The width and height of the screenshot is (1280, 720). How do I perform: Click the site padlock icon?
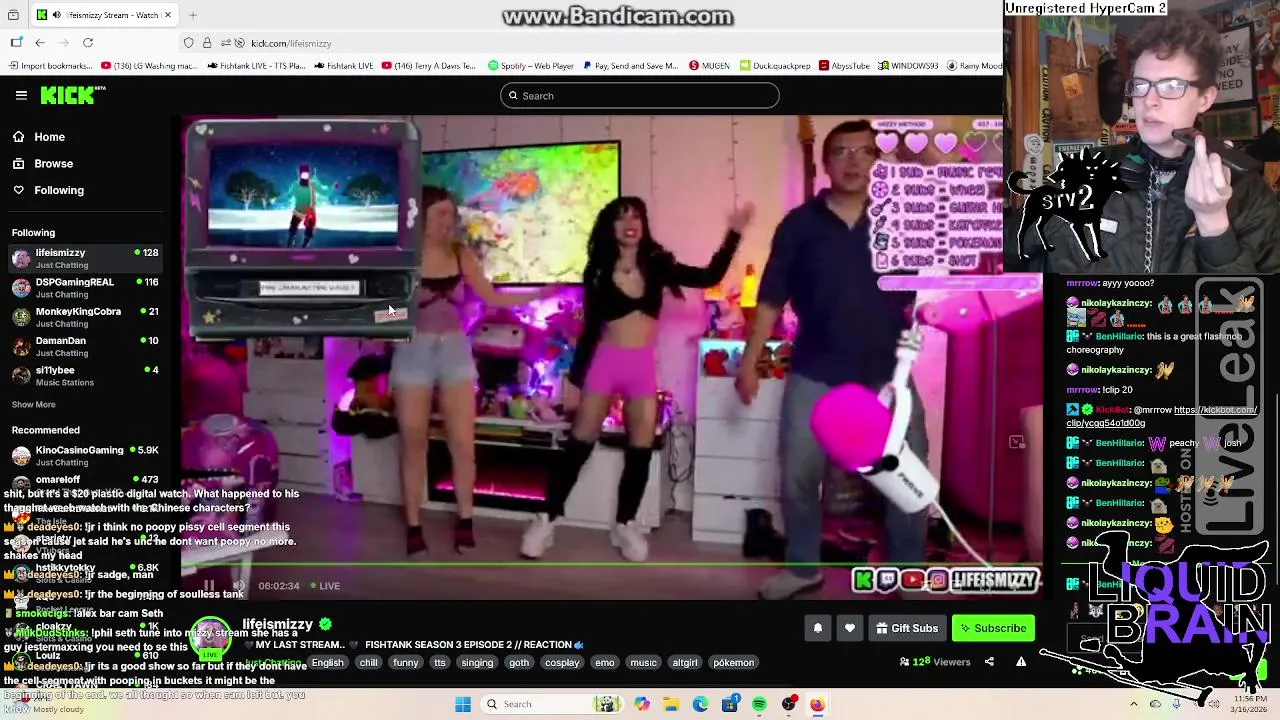[x=206, y=43]
